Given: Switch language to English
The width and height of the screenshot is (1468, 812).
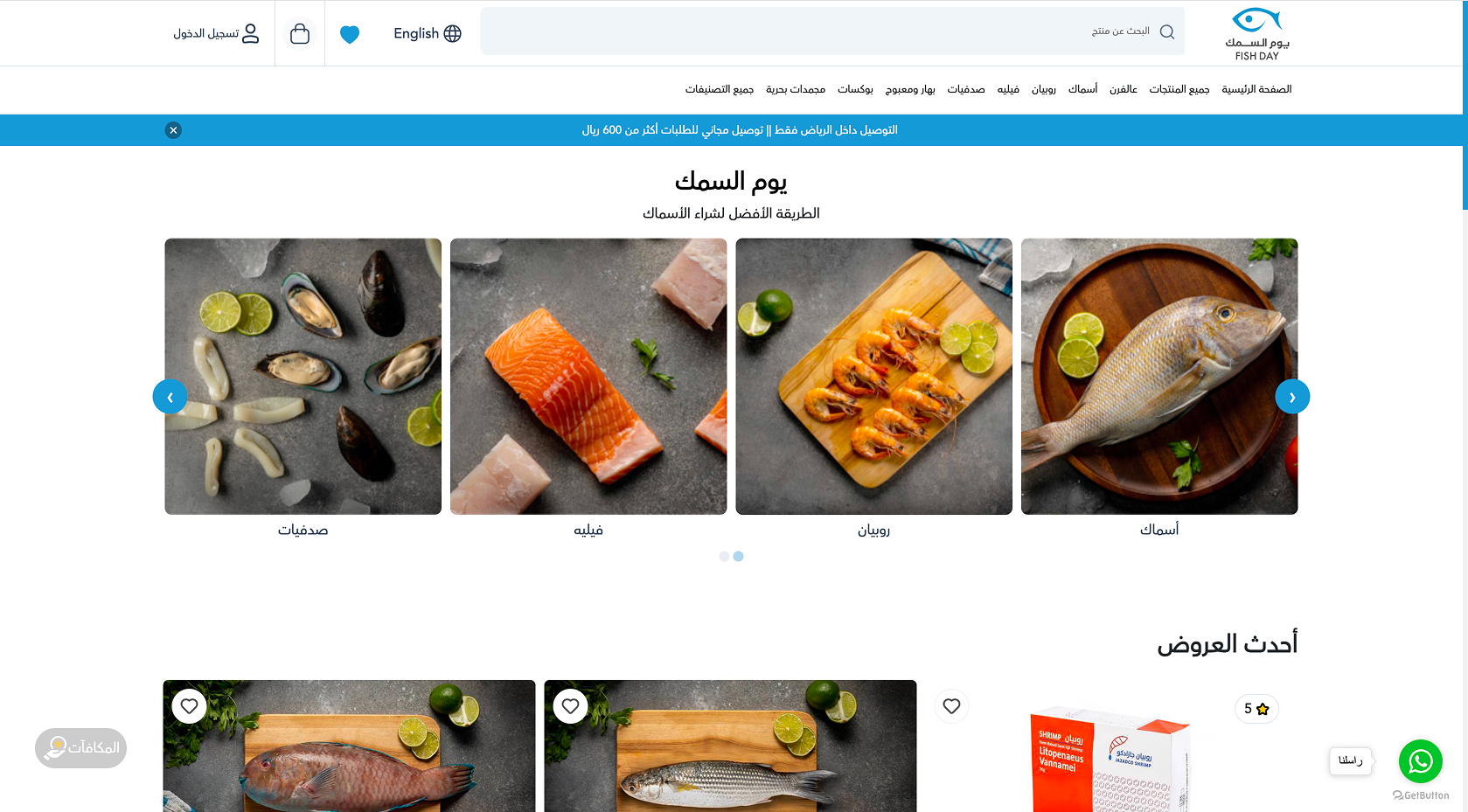Looking at the screenshot, I should (427, 33).
